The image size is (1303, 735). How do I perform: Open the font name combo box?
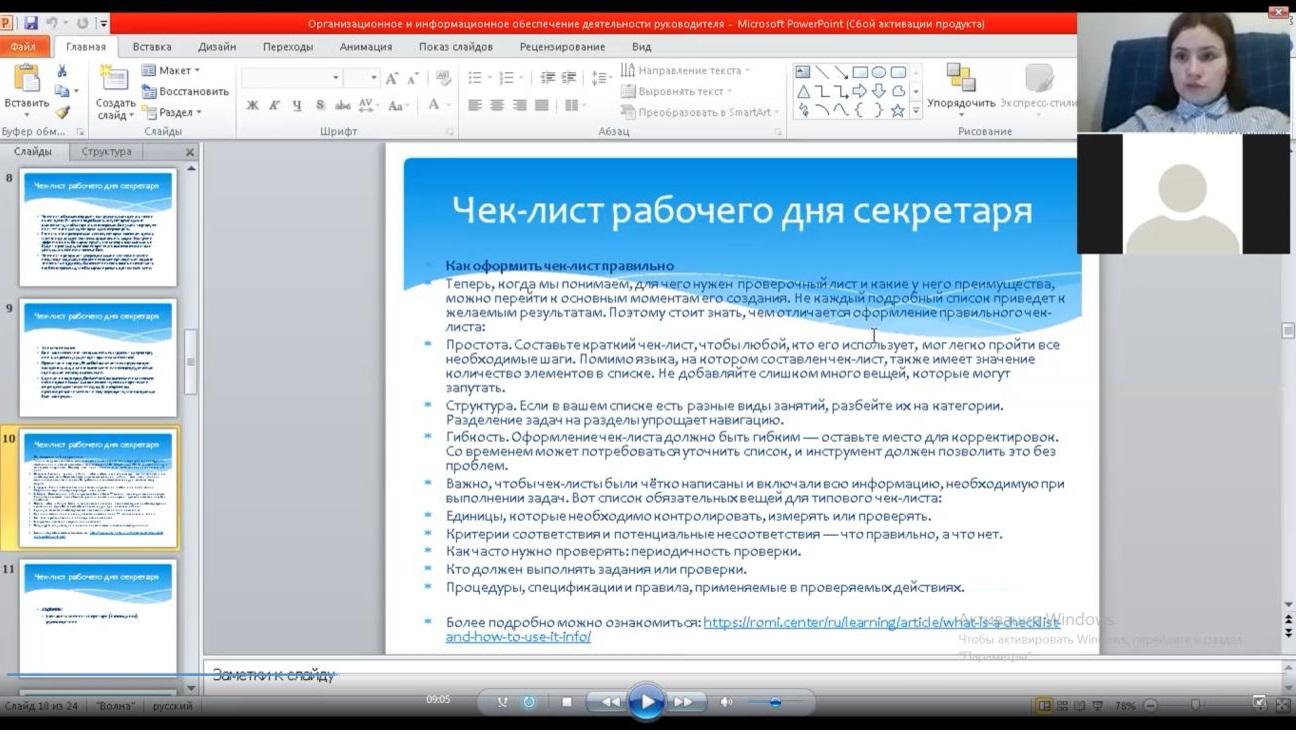tap(291, 78)
